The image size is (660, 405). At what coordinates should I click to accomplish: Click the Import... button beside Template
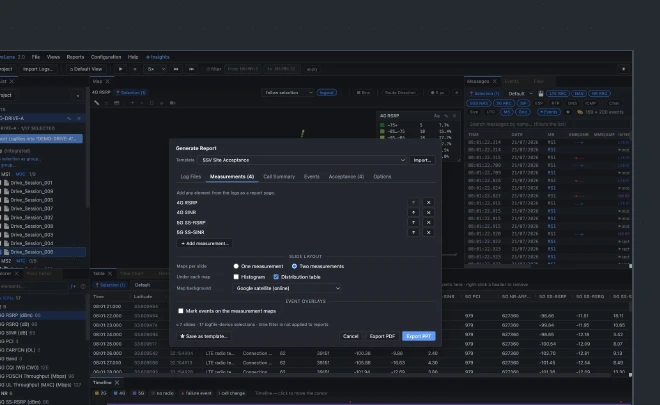tap(422, 160)
